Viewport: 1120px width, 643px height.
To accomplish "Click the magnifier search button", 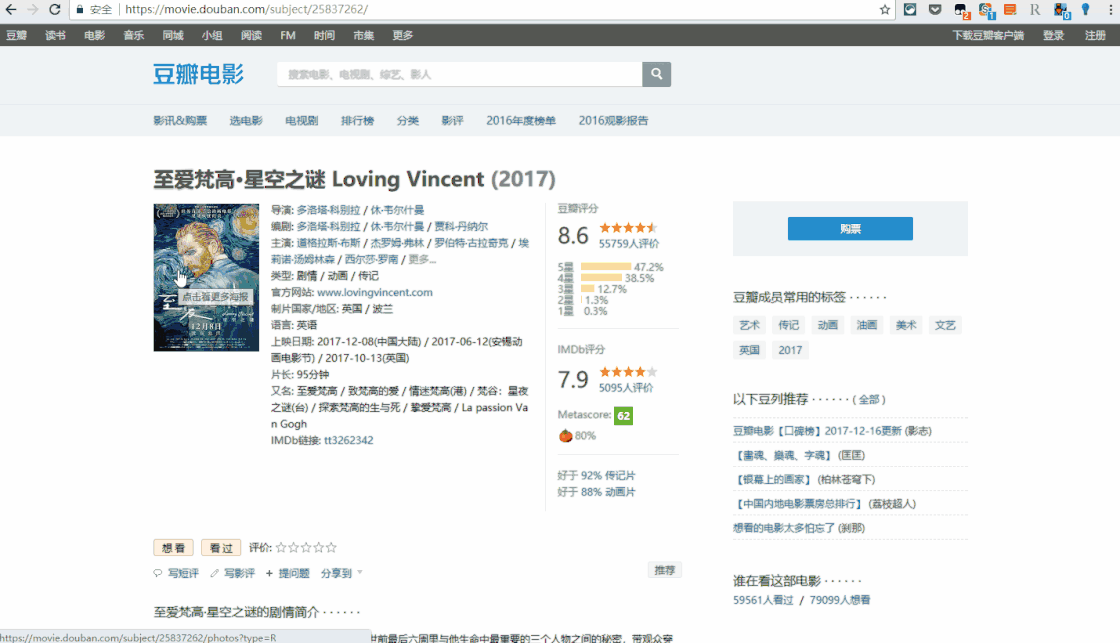I will [x=656, y=74].
